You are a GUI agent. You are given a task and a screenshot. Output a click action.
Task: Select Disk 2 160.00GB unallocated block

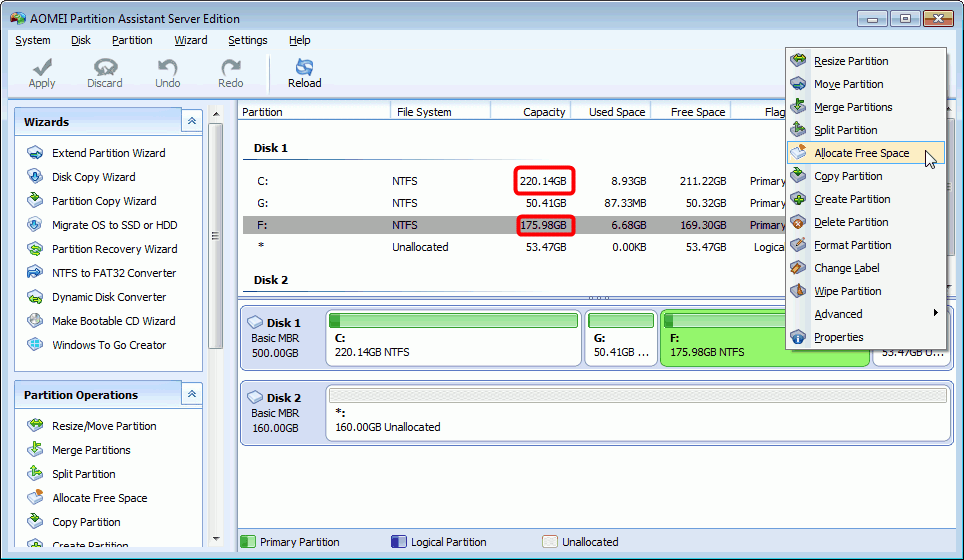[x=638, y=412]
